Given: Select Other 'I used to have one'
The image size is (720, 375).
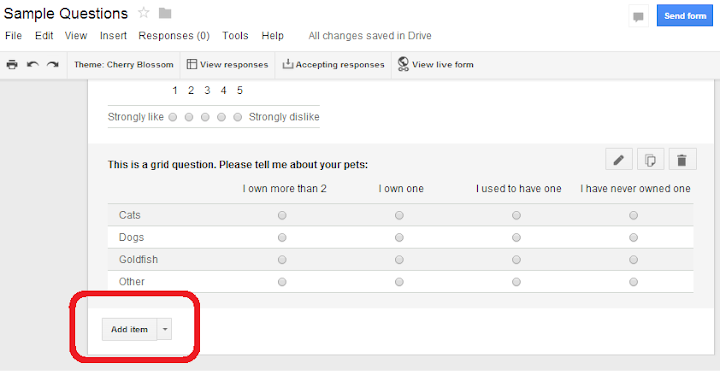Looking at the screenshot, I should coord(517,282).
